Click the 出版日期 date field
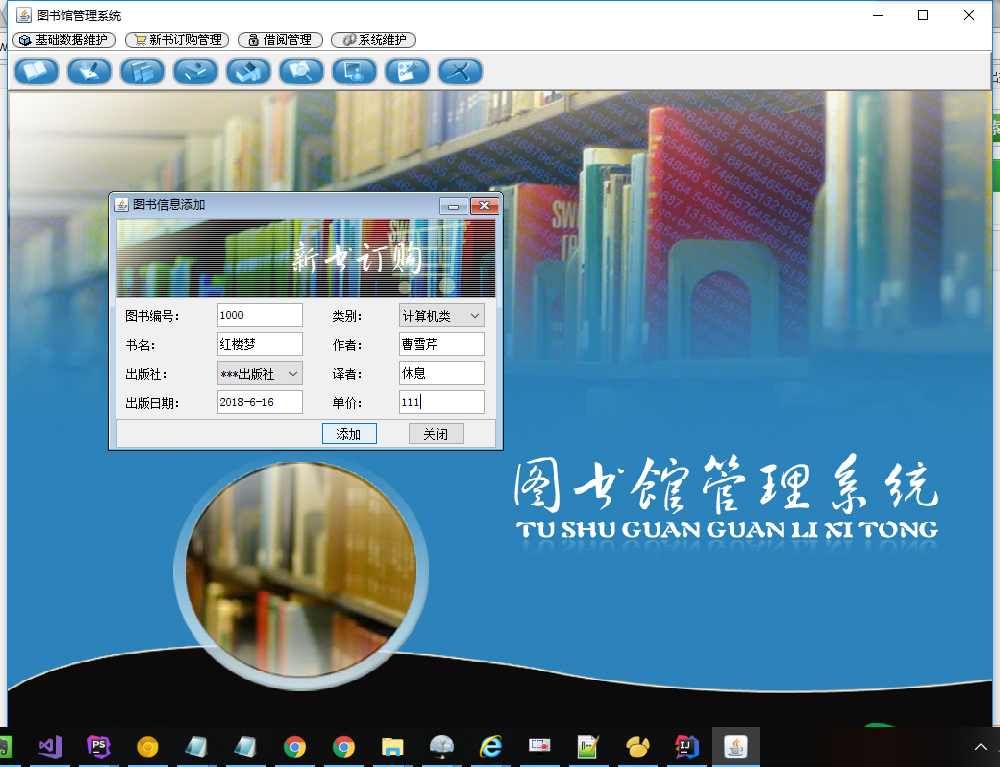 tap(259, 402)
